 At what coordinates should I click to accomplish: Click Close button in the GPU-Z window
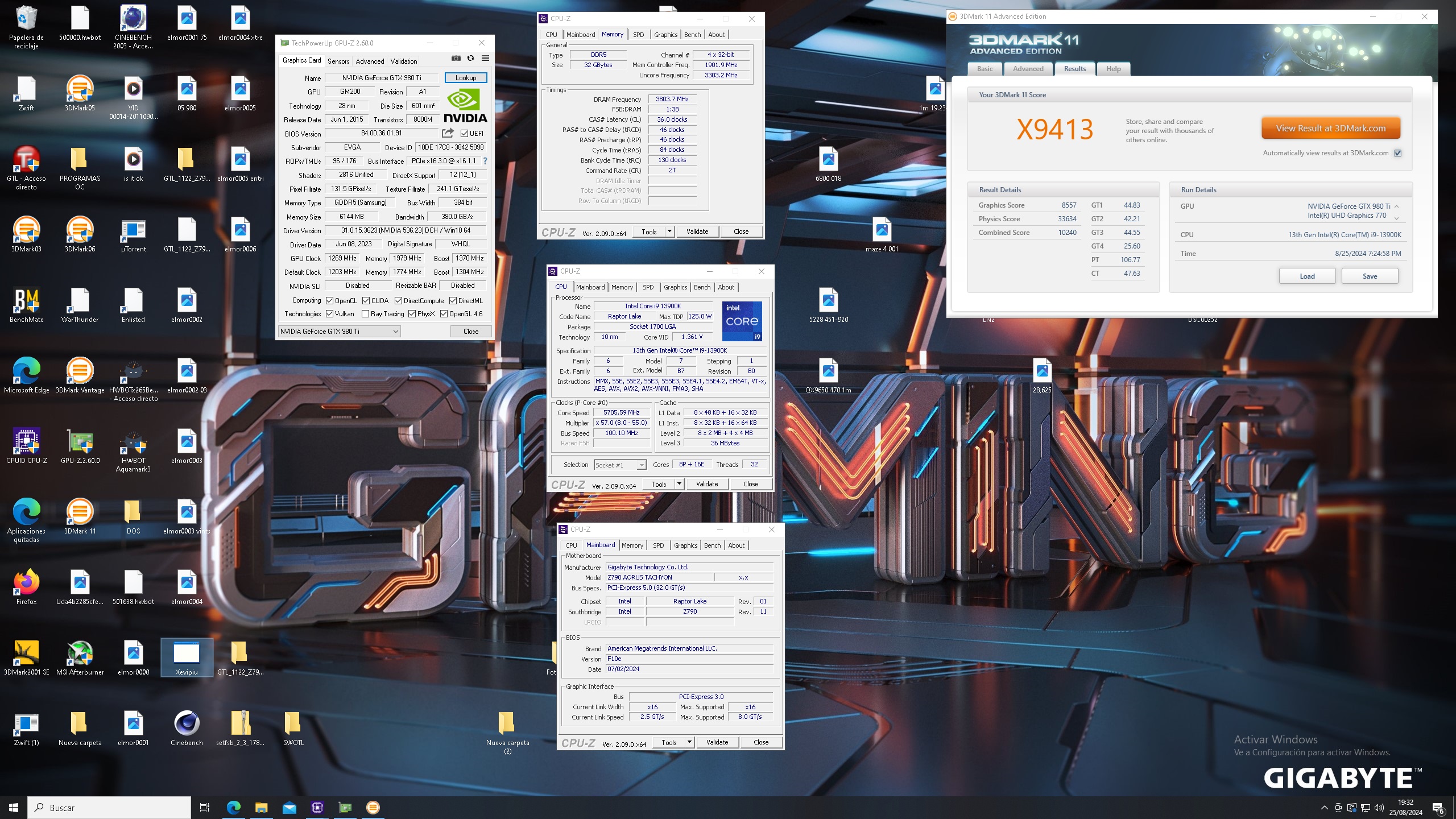coord(470,332)
